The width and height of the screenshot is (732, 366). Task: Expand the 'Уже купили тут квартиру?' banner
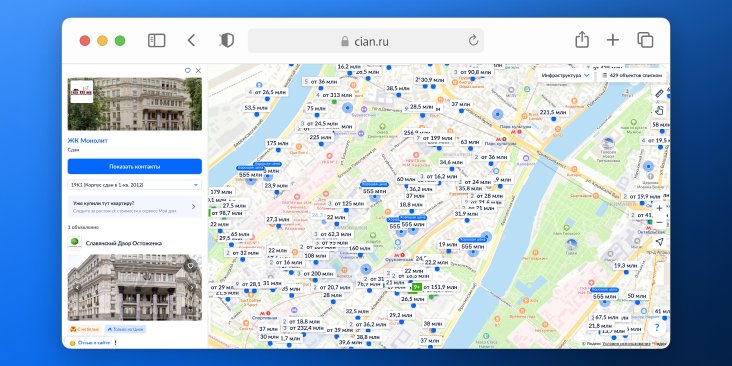(134, 207)
